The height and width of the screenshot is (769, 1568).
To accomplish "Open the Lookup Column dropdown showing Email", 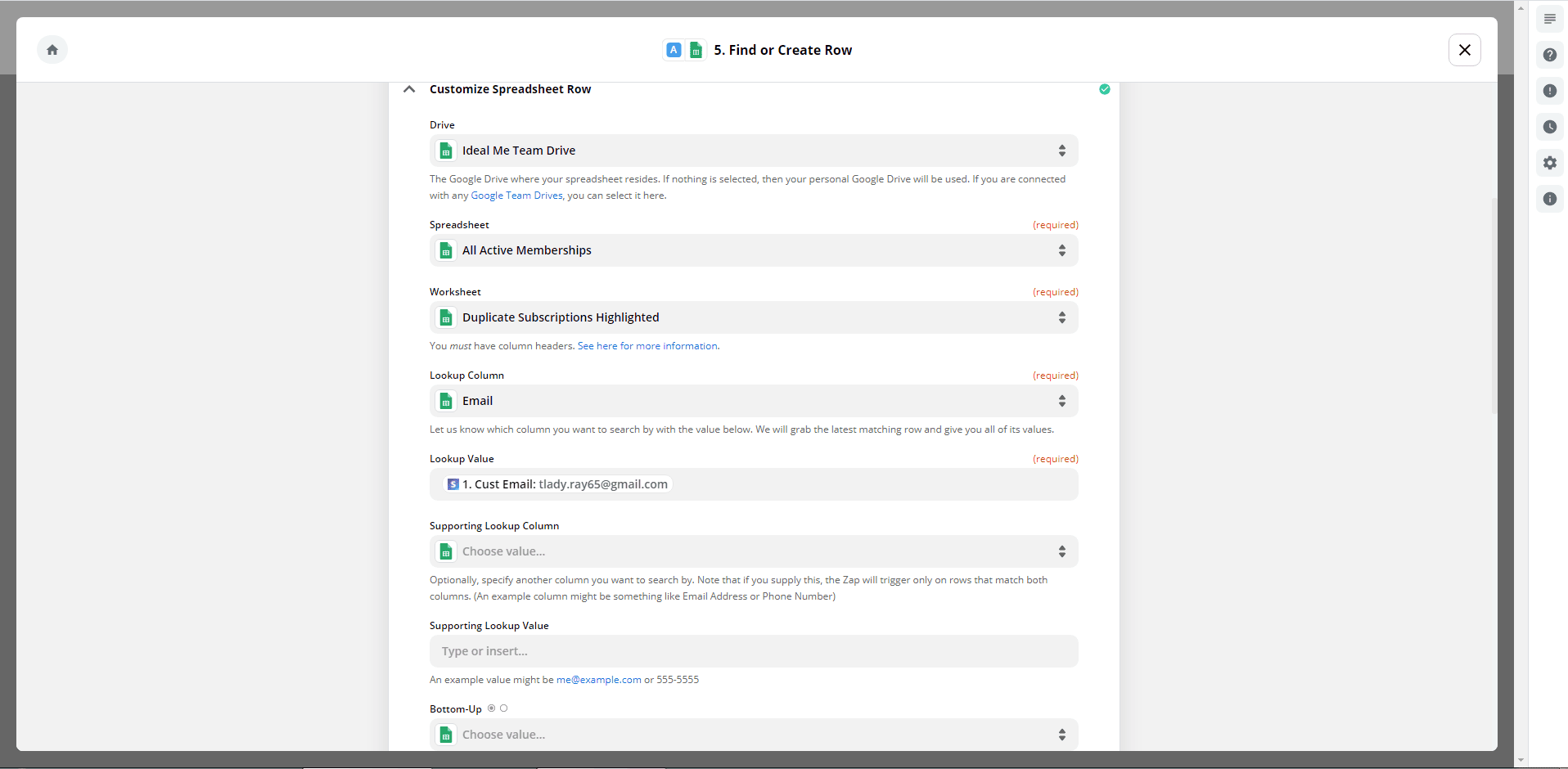I will point(754,401).
